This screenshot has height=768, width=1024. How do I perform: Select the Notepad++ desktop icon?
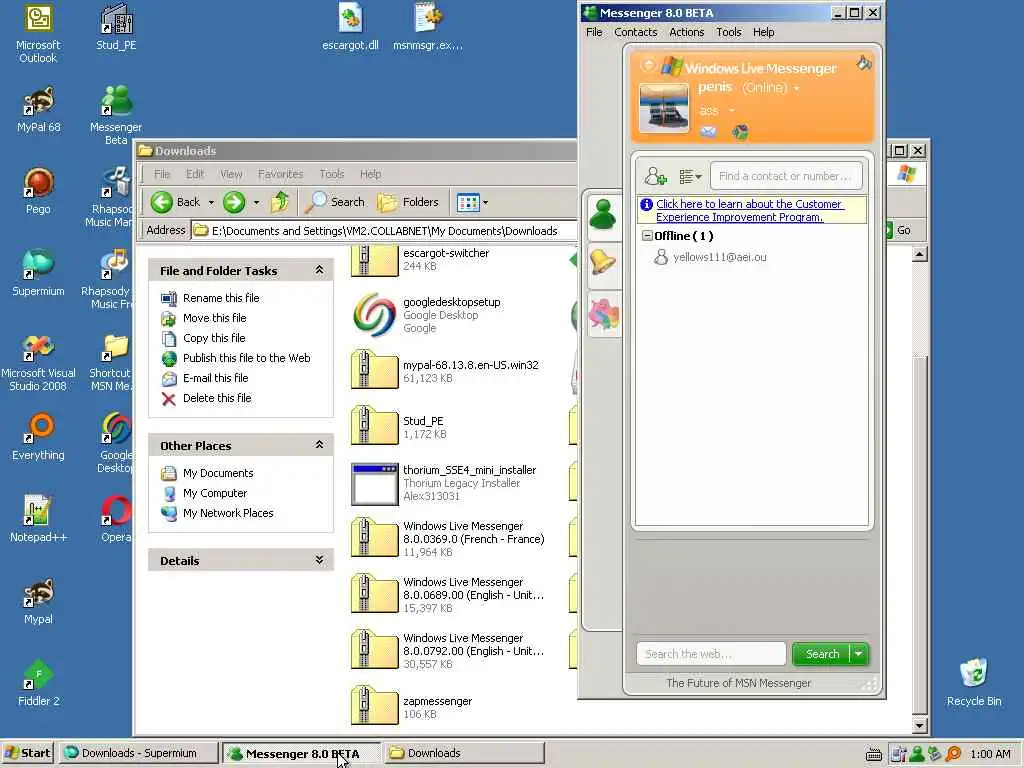point(38,519)
